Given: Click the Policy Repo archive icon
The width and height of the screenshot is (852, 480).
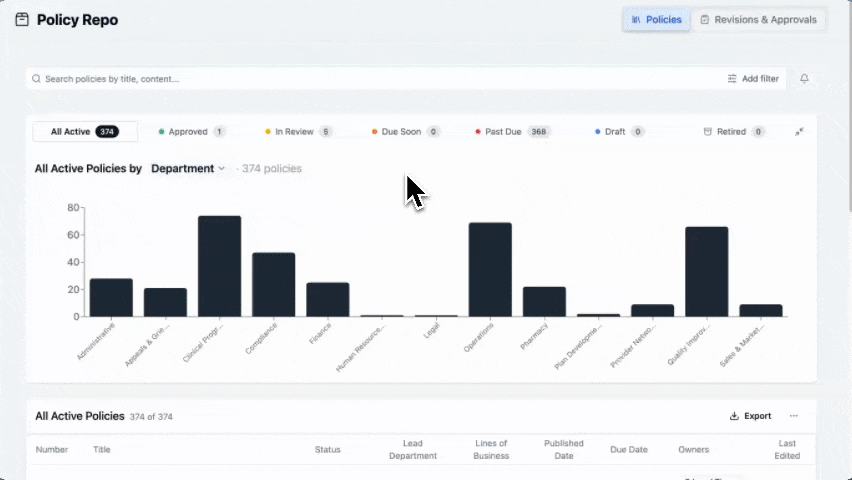Looking at the screenshot, I should click(22, 20).
